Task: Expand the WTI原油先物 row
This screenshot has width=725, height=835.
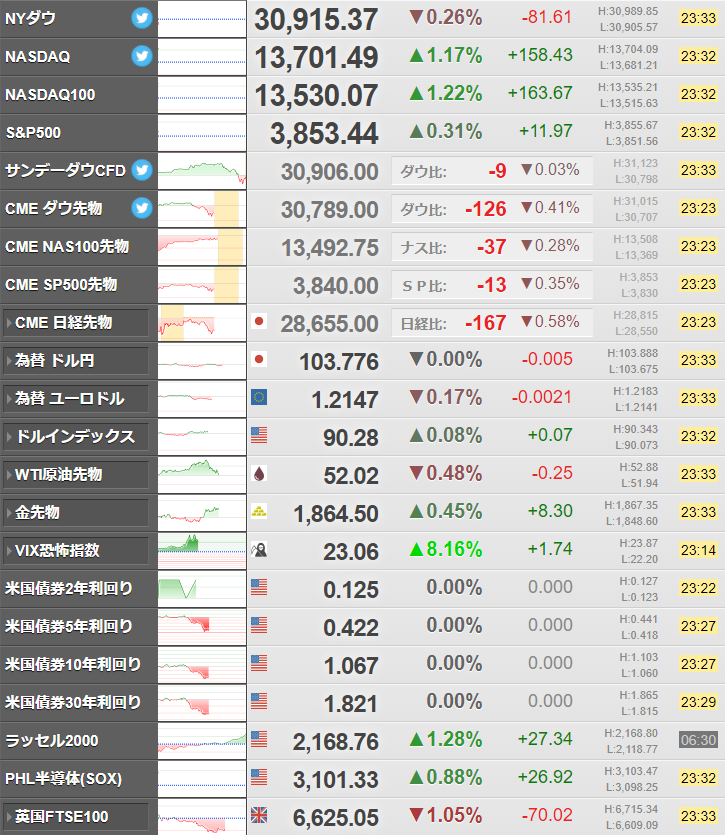Action: click(x=76, y=474)
